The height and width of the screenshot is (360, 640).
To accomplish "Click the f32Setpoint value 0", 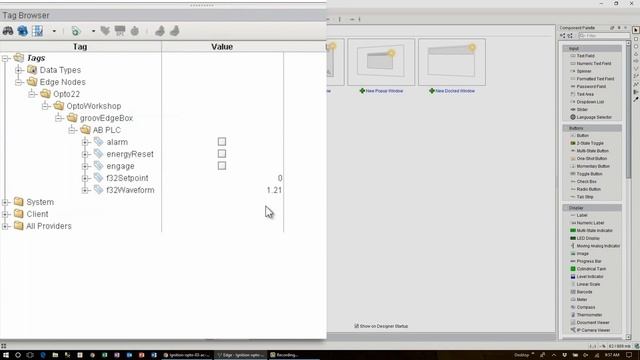I will [x=280, y=178].
